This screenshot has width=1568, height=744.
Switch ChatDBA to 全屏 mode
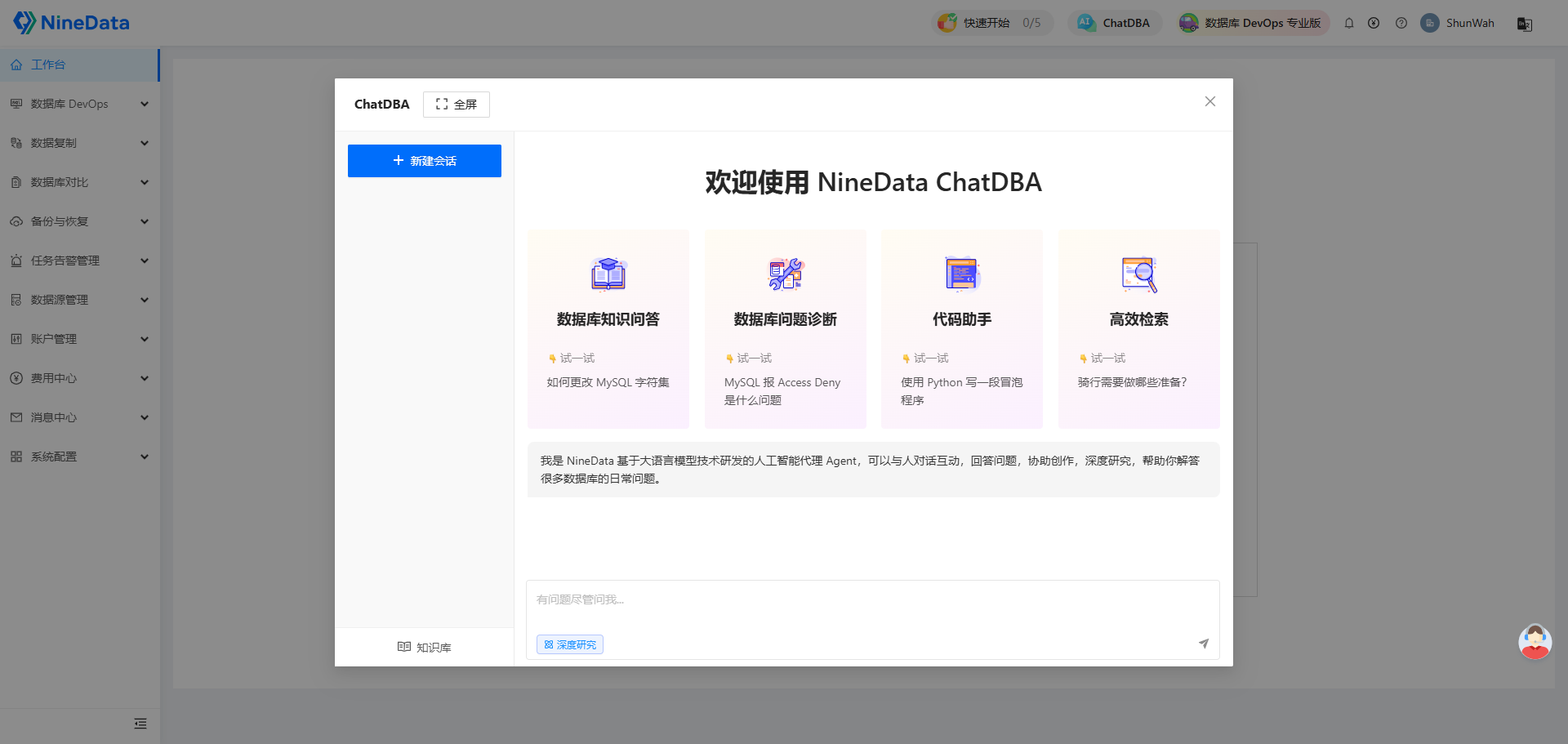pyautogui.click(x=457, y=105)
